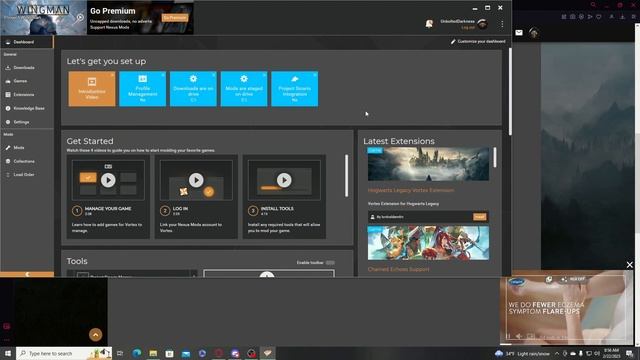Click Customize your dashboard
The height and width of the screenshot is (360, 640).
point(478,42)
